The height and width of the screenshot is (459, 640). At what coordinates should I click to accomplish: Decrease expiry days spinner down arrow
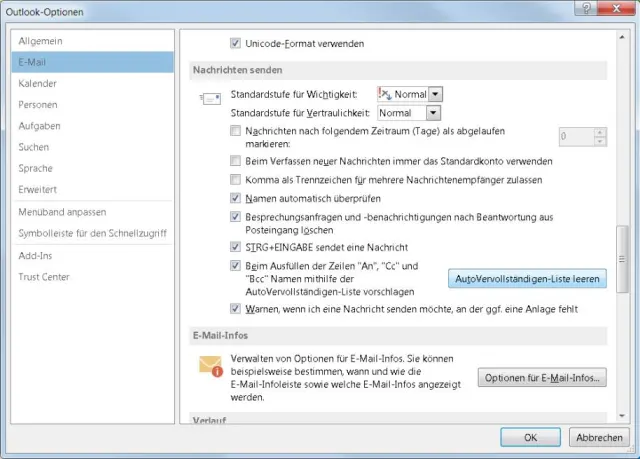pos(600,142)
